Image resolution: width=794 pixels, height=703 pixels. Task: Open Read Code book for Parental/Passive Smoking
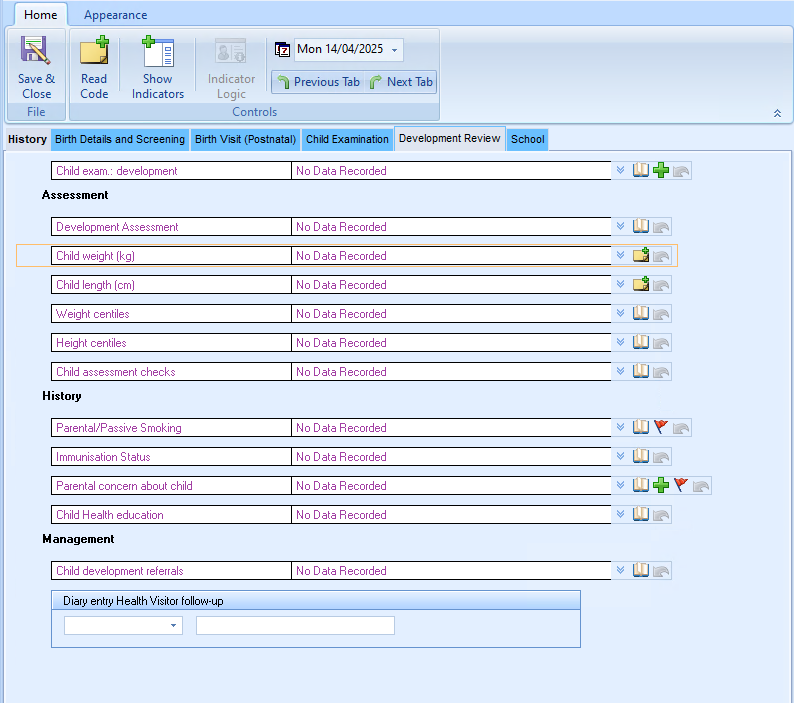click(641, 427)
